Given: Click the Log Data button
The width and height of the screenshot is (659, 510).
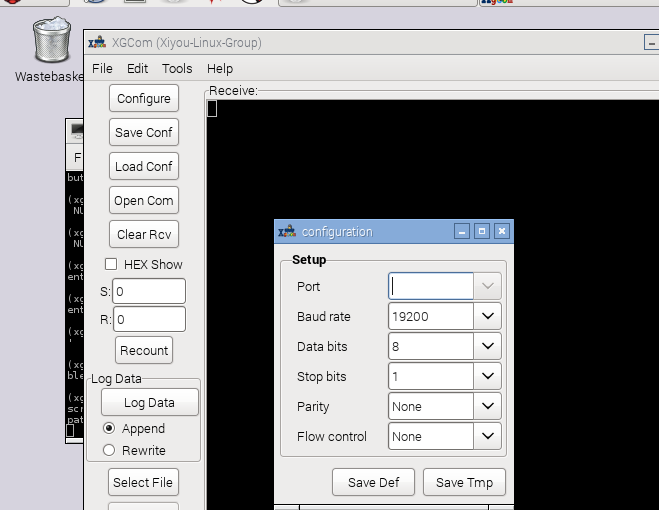Looking at the screenshot, I should tap(149, 402).
